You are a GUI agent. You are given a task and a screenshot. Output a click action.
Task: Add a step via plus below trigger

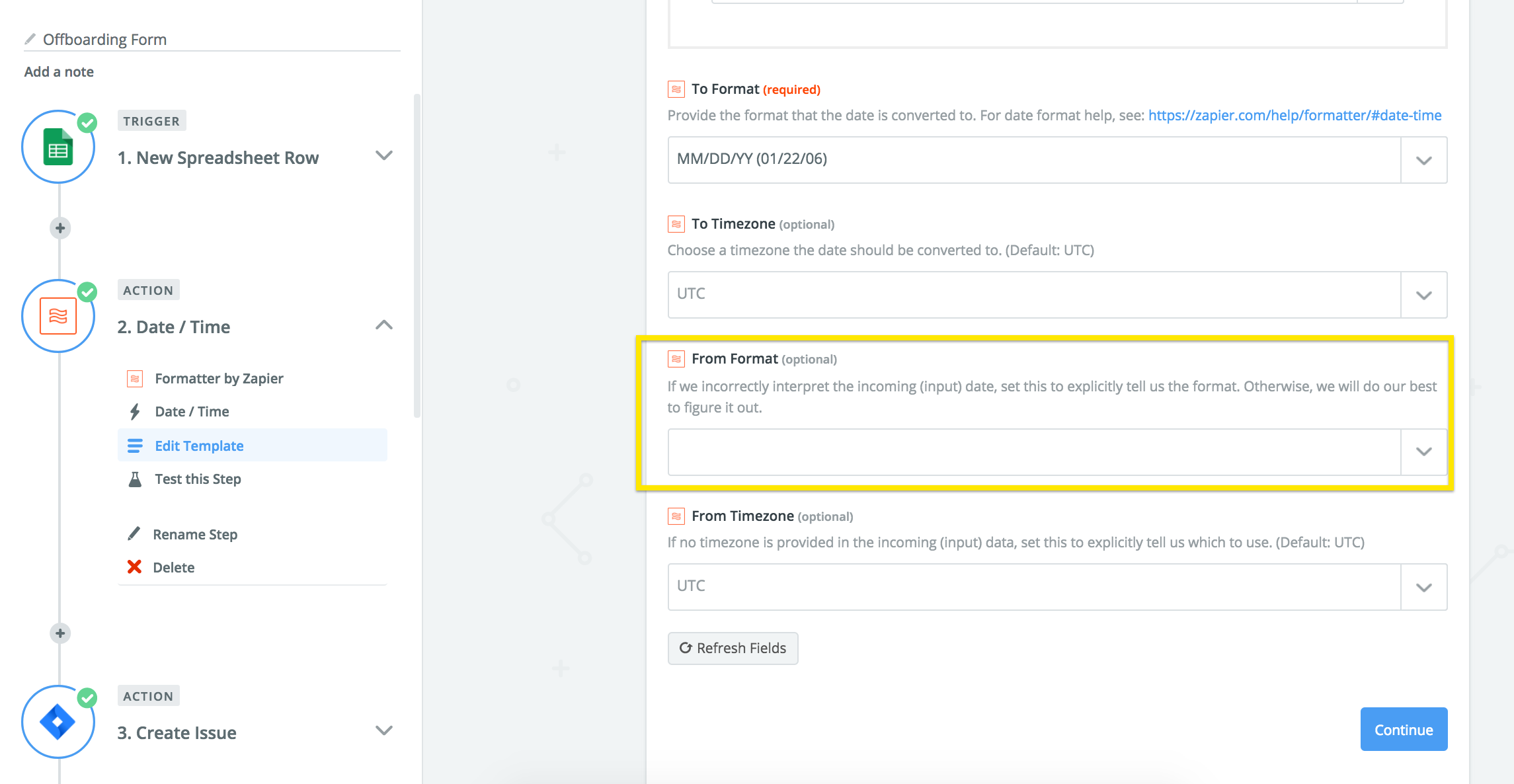pos(60,228)
